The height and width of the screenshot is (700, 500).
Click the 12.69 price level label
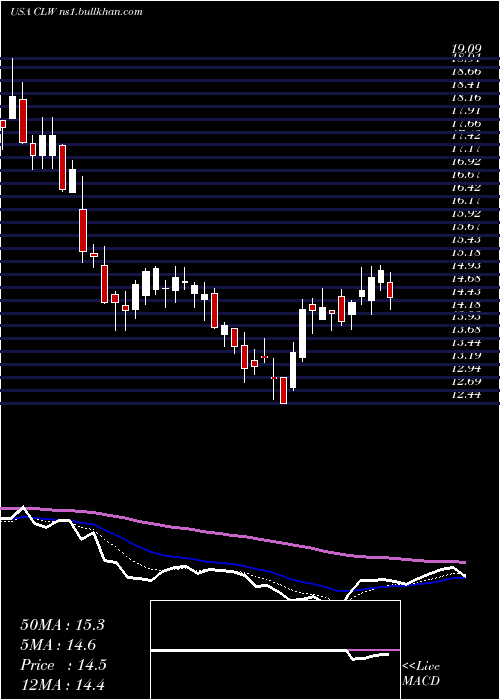click(466, 381)
